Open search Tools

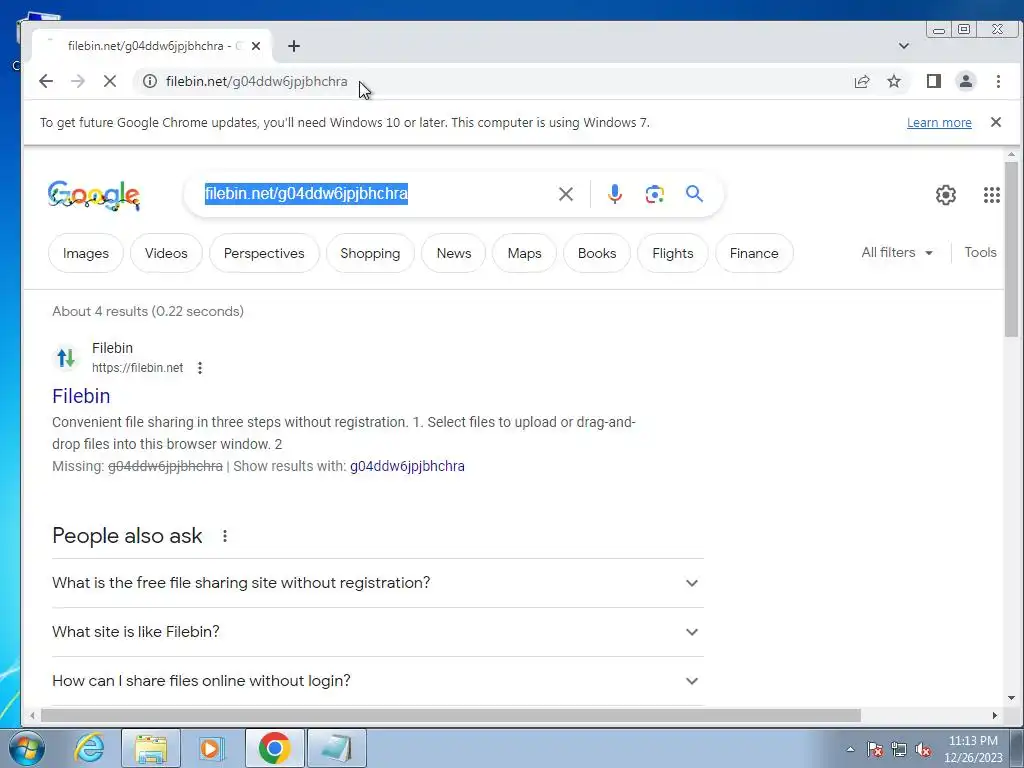(x=980, y=253)
